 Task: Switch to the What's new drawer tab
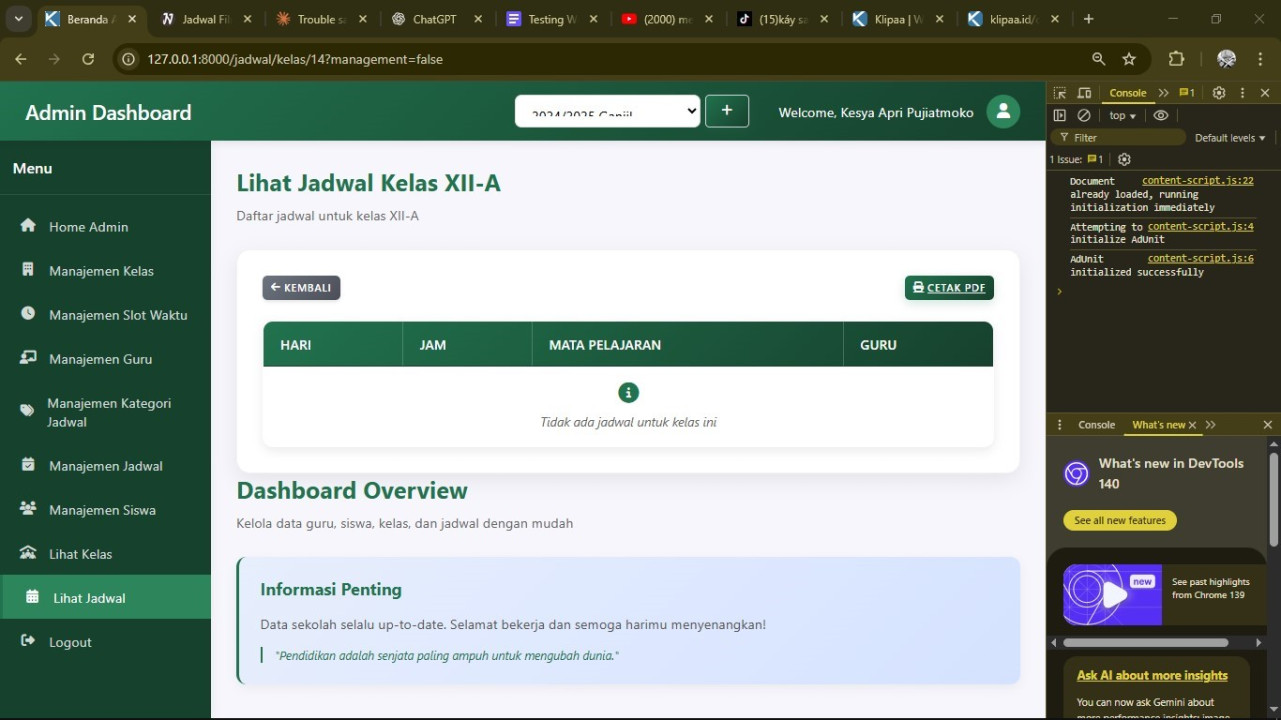(x=1158, y=425)
